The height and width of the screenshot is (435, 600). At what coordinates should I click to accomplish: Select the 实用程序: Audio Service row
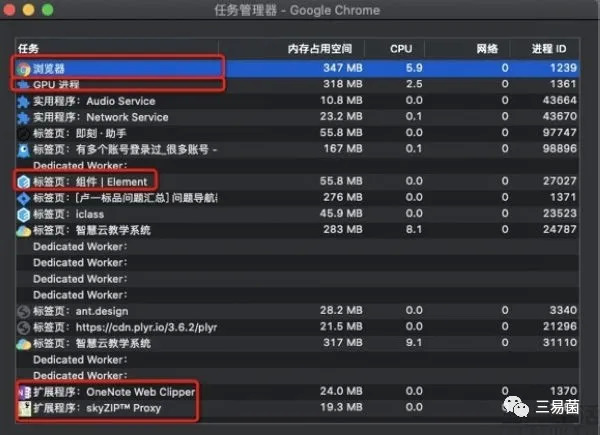pyautogui.click(x=297, y=101)
